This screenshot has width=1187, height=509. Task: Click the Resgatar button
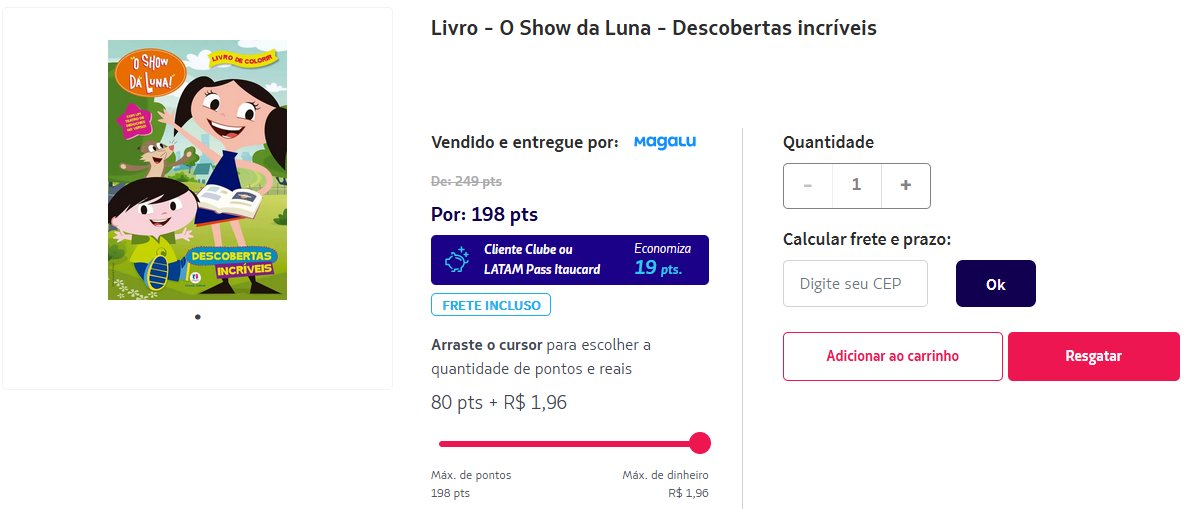[x=1093, y=356]
